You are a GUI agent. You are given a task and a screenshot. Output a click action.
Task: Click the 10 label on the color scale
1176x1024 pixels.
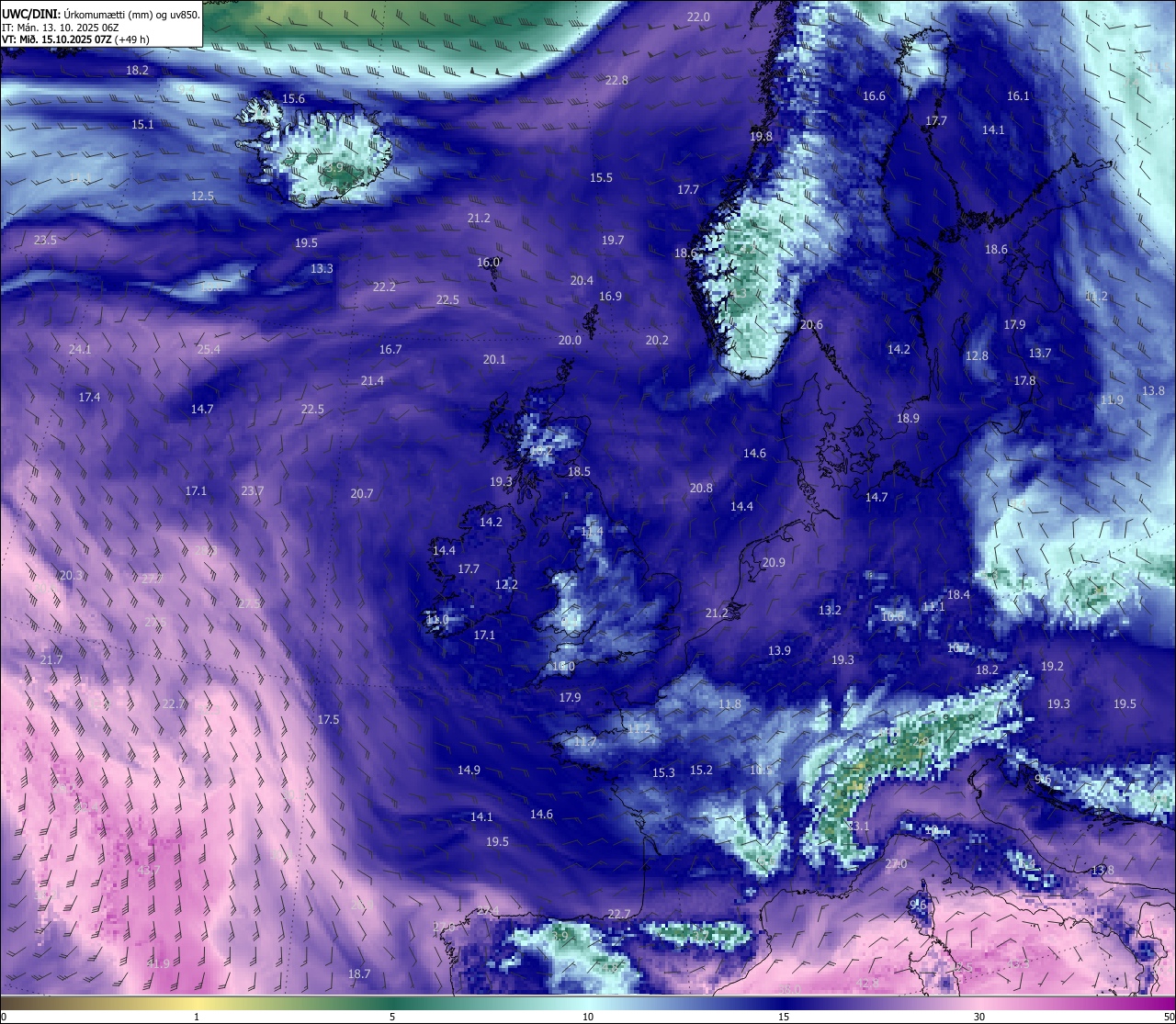pyautogui.click(x=588, y=1017)
